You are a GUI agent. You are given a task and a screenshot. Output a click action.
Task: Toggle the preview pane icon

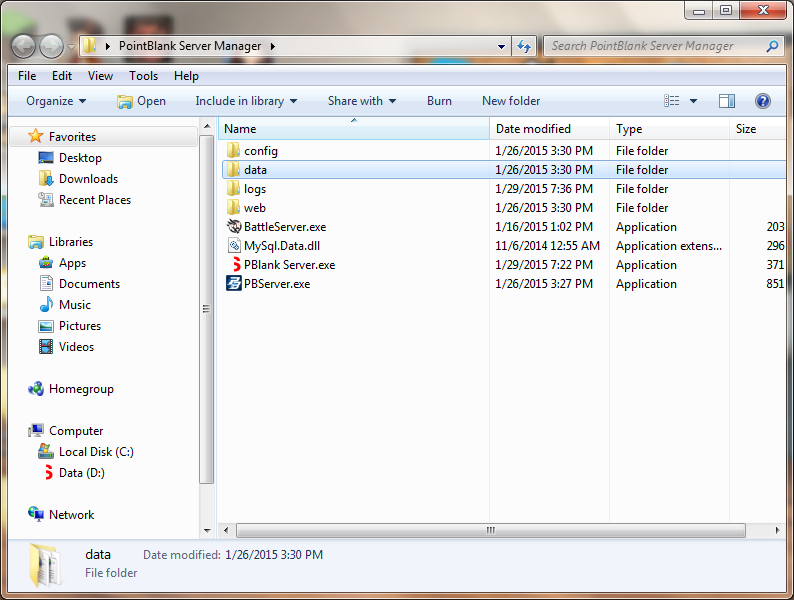pos(727,101)
